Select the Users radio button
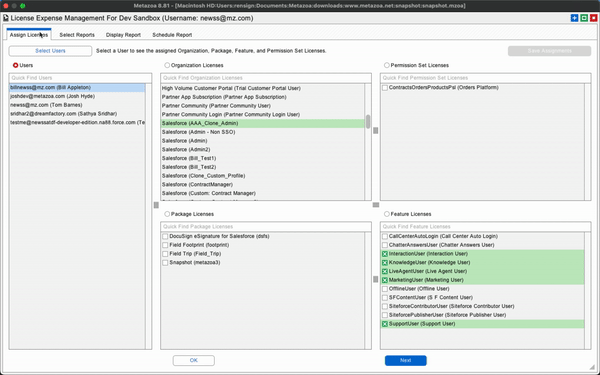The width and height of the screenshot is (600, 375). 16,65
